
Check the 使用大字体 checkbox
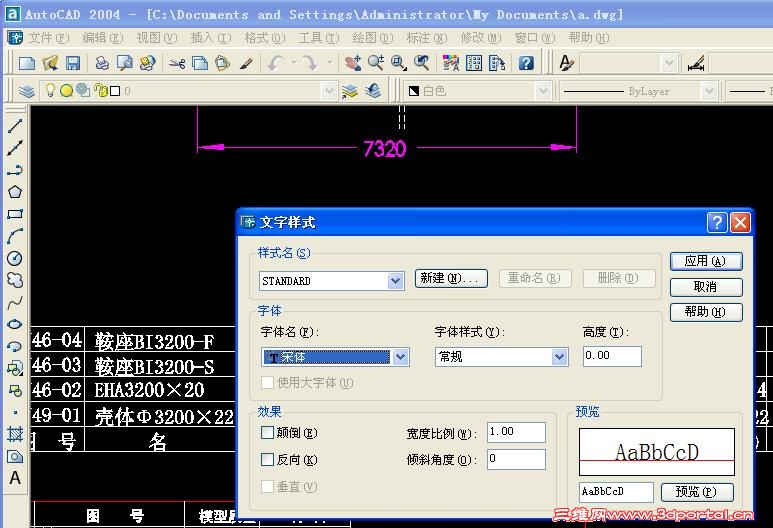pyautogui.click(x=267, y=383)
